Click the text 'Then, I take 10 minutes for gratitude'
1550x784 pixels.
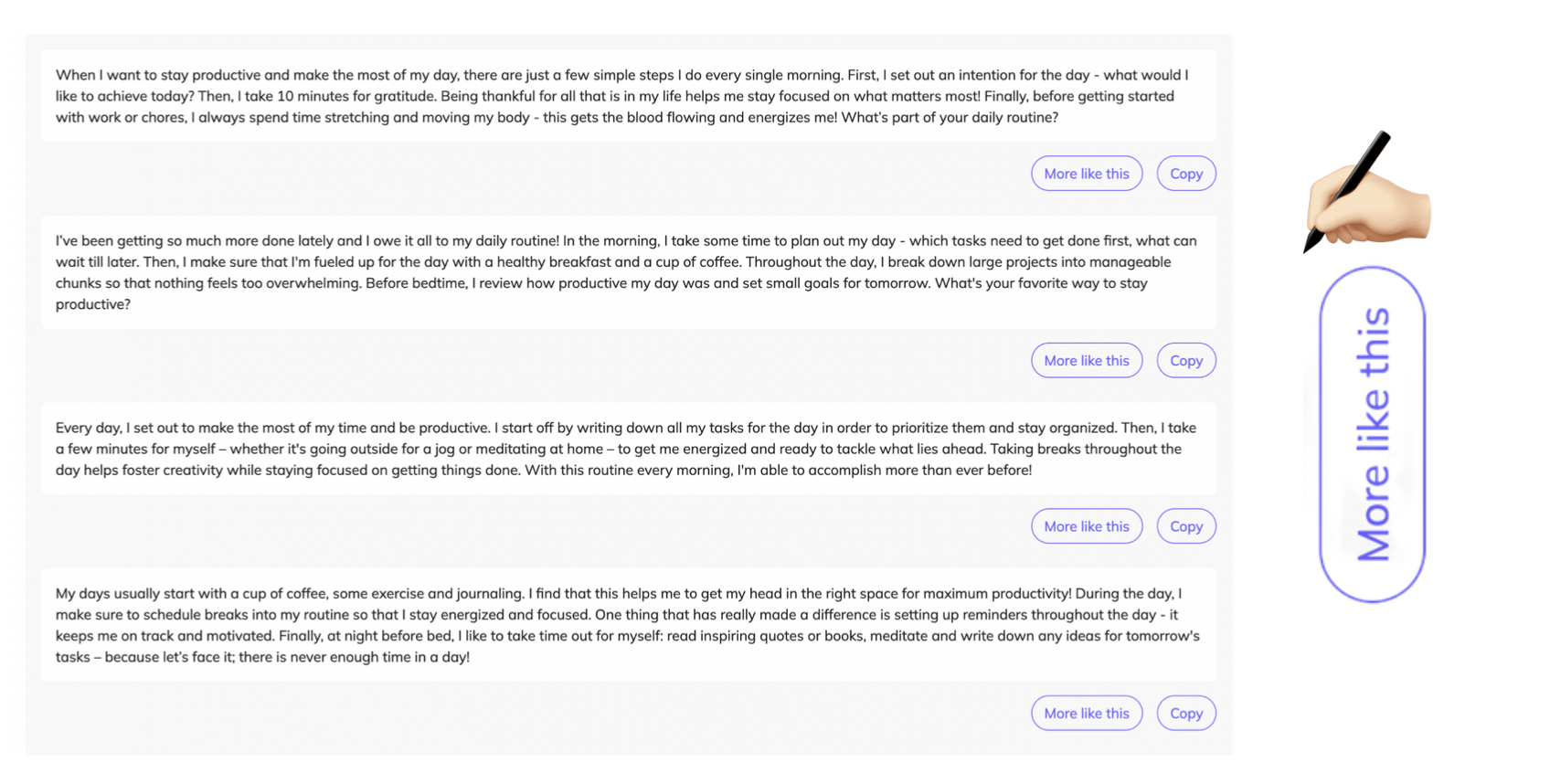pos(317,96)
